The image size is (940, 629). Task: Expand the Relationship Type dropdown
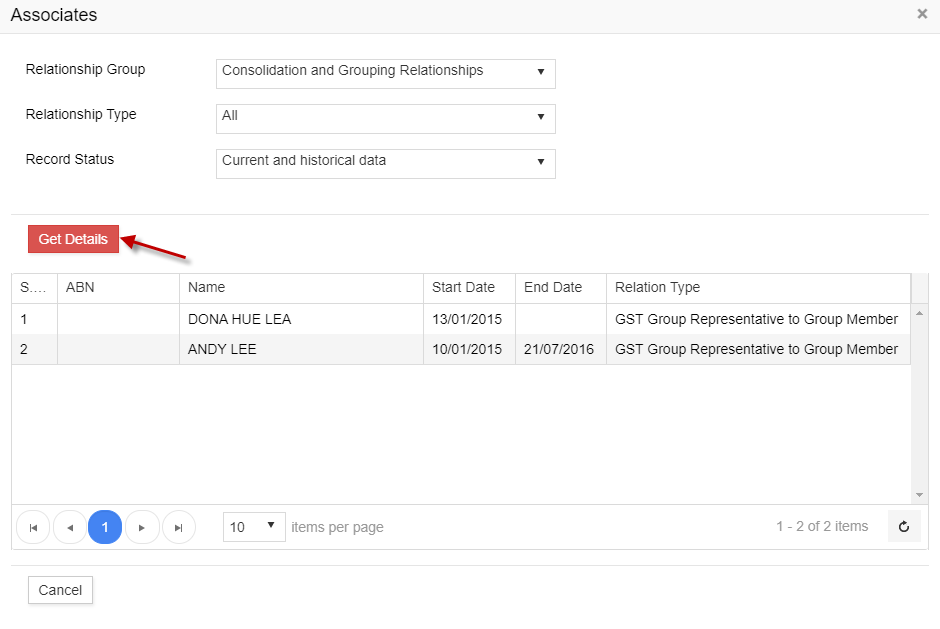point(385,117)
